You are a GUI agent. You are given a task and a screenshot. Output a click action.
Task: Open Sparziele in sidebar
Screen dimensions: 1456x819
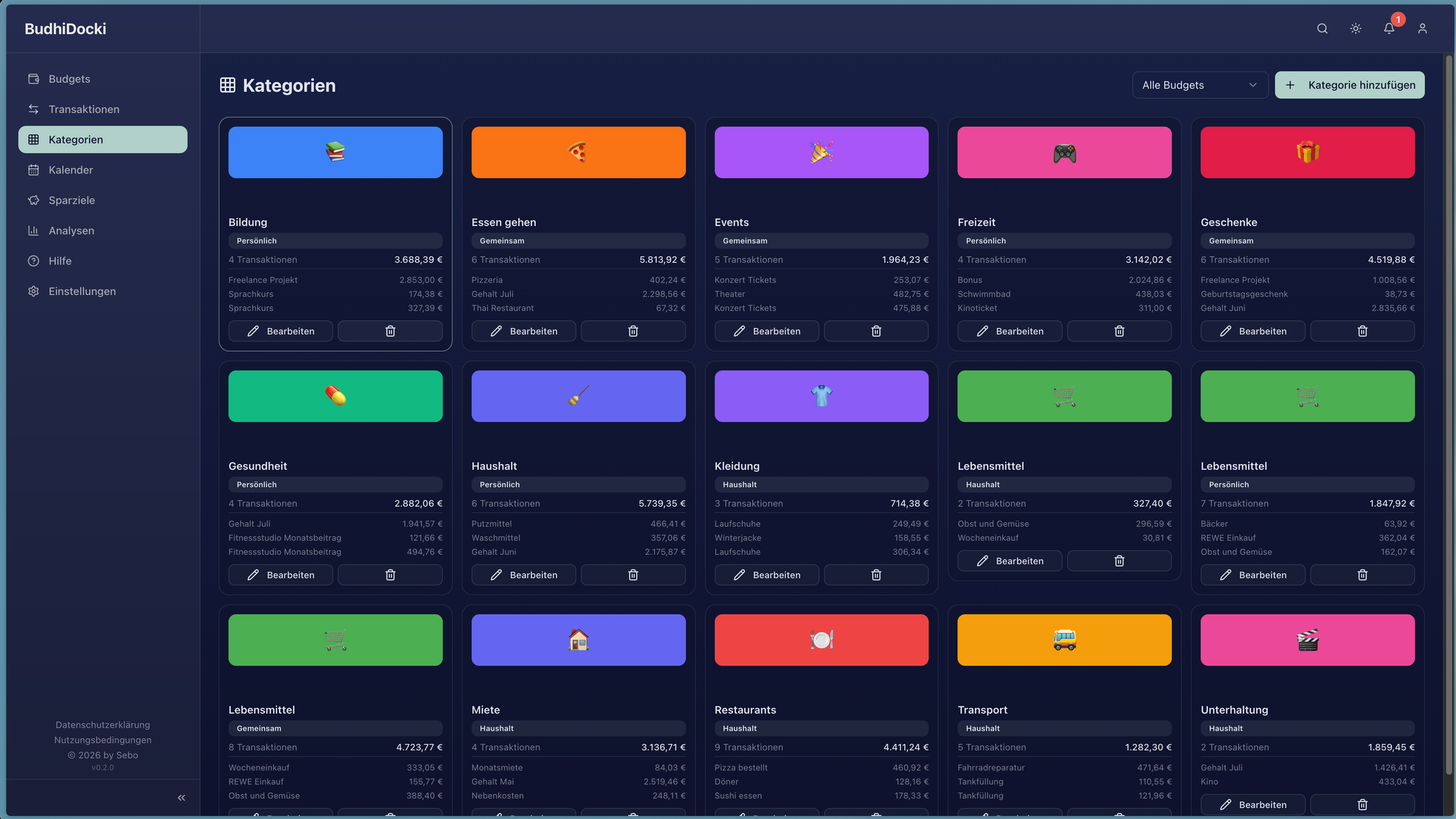click(103, 200)
